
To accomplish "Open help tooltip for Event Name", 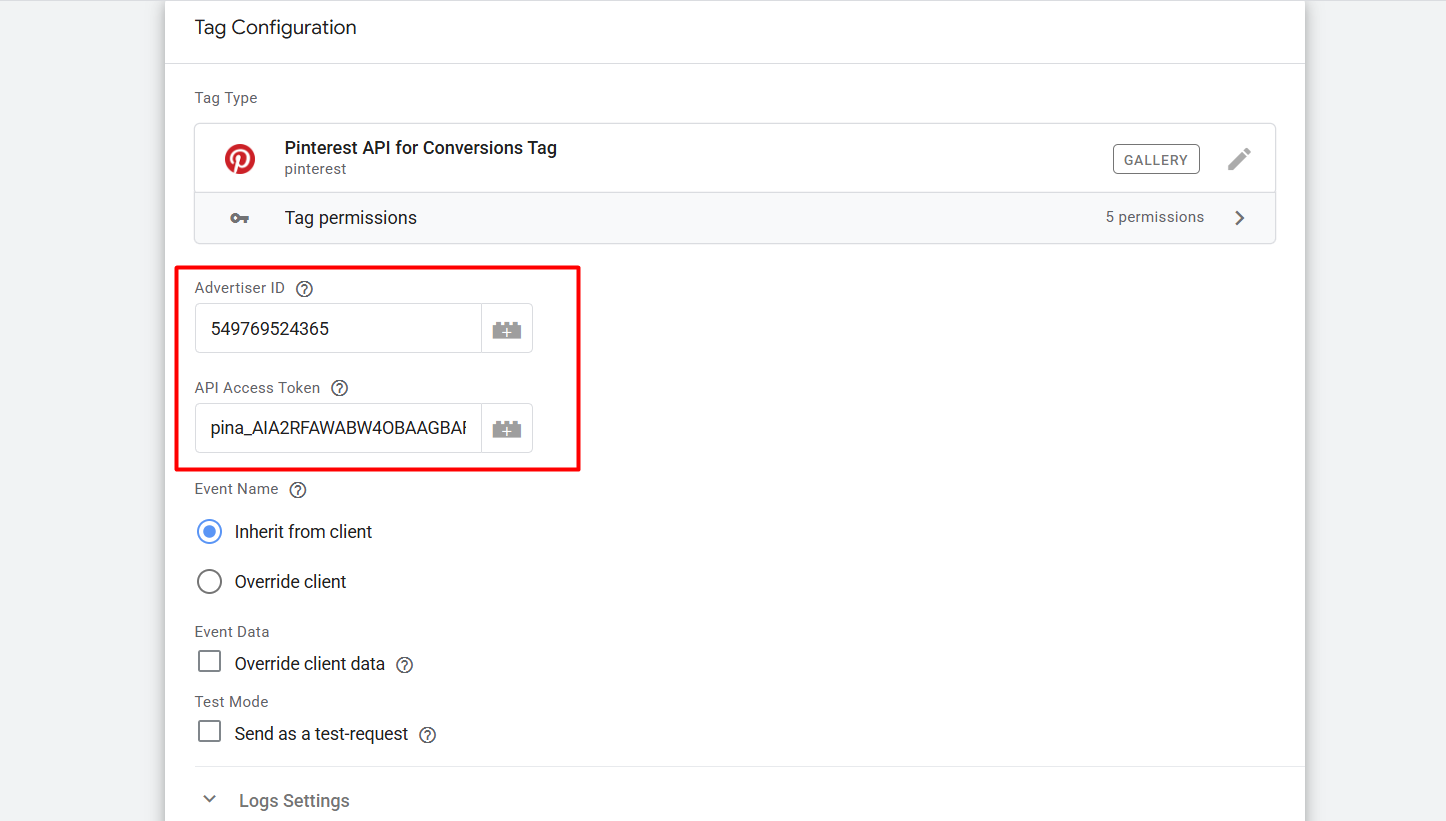I will (x=298, y=490).
